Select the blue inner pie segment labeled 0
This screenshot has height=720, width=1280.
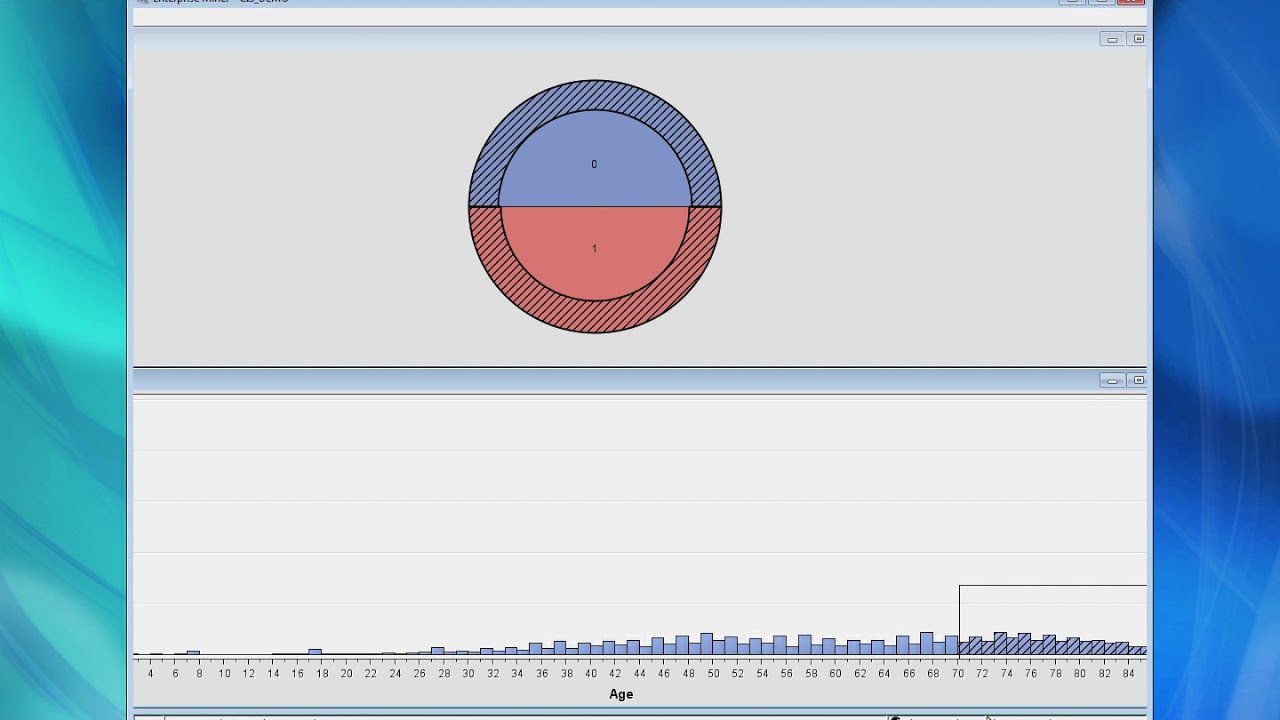tap(594, 160)
